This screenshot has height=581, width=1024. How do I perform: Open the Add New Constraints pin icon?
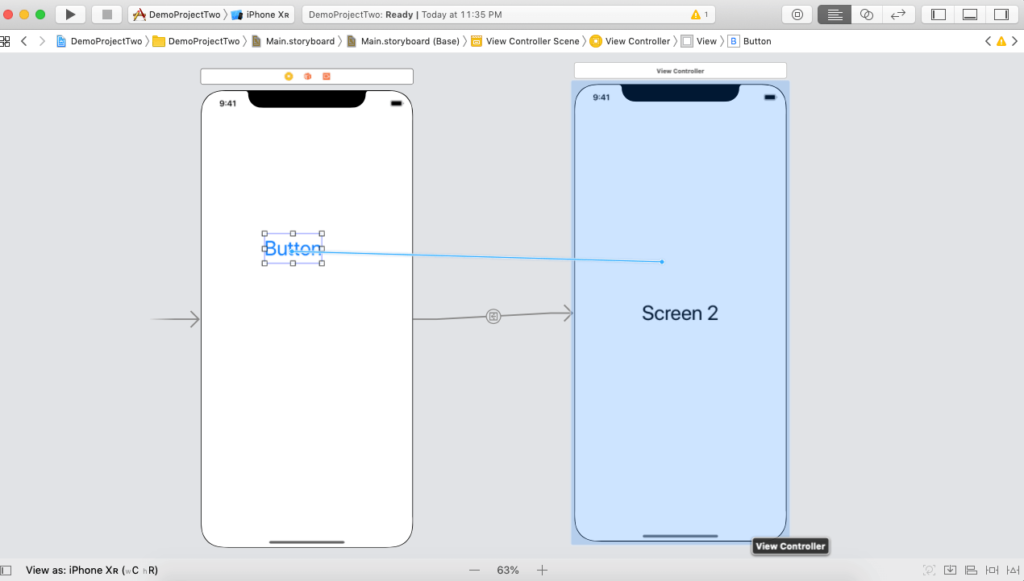point(992,570)
